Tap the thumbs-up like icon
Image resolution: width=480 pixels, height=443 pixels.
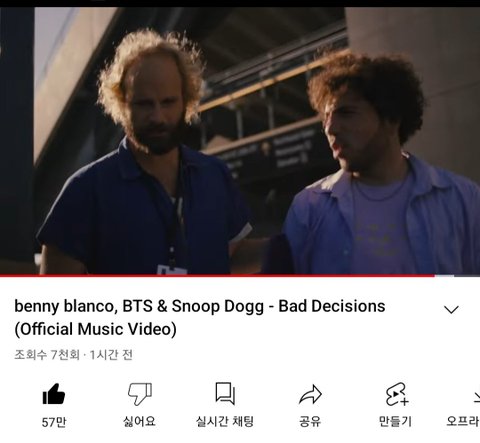pyautogui.click(x=53, y=394)
